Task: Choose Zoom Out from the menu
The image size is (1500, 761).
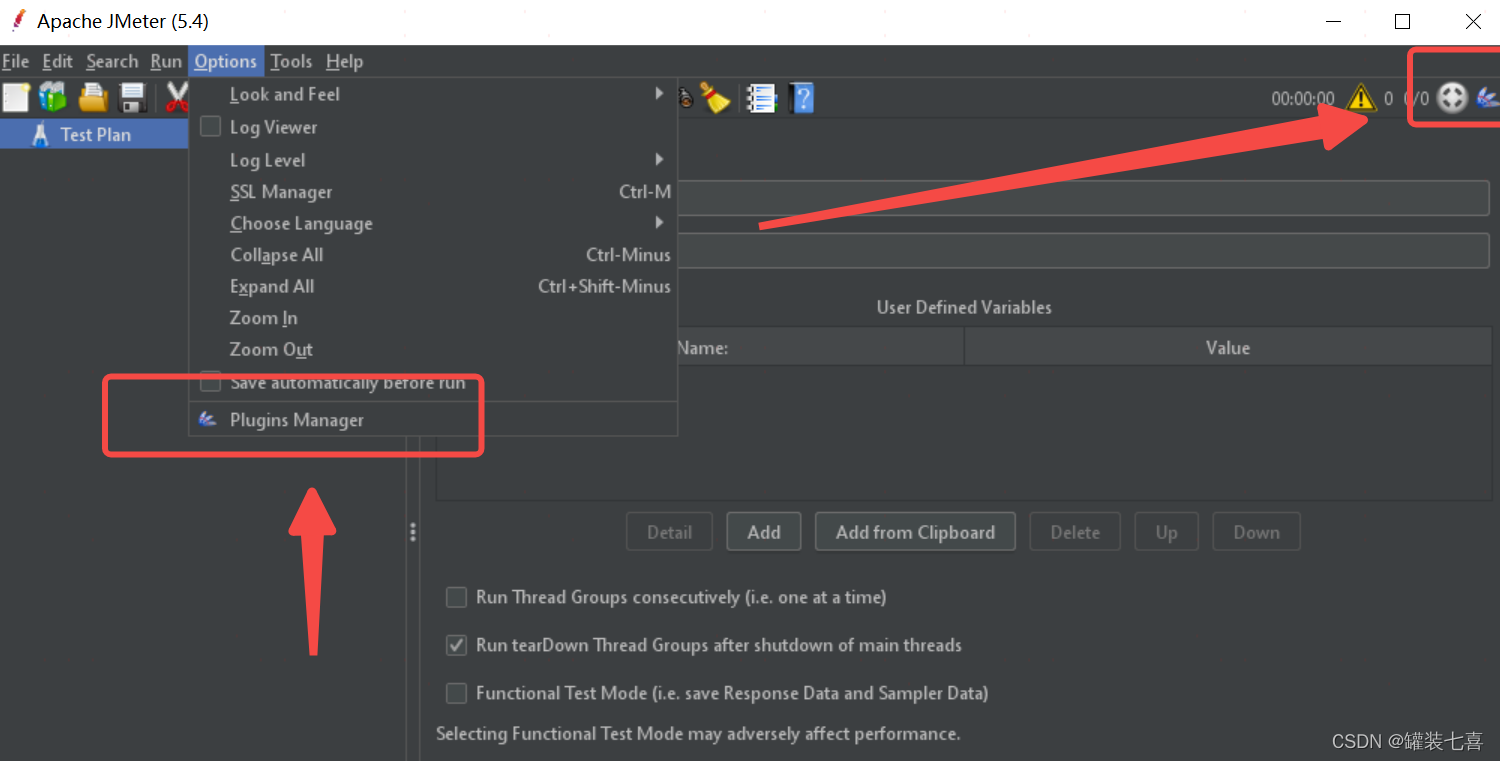Action: 433,349
